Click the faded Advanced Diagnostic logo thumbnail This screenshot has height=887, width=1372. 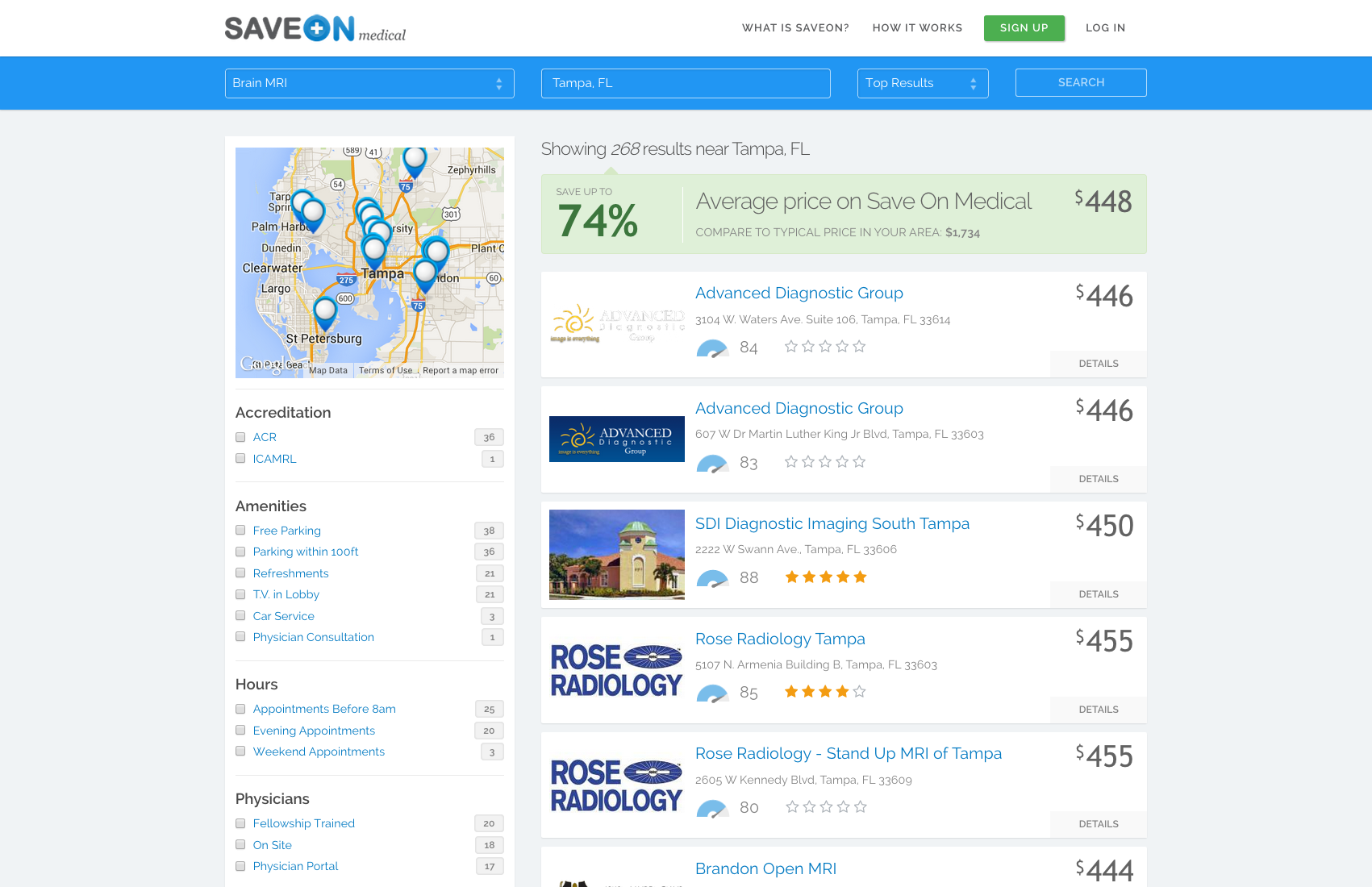coord(617,324)
